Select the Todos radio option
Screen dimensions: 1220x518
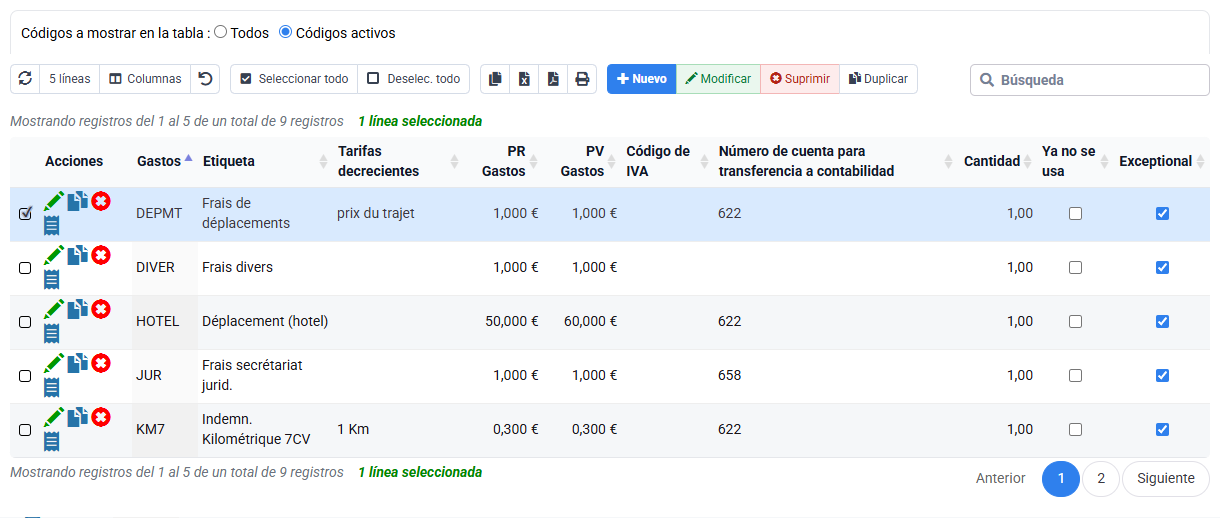point(221,32)
